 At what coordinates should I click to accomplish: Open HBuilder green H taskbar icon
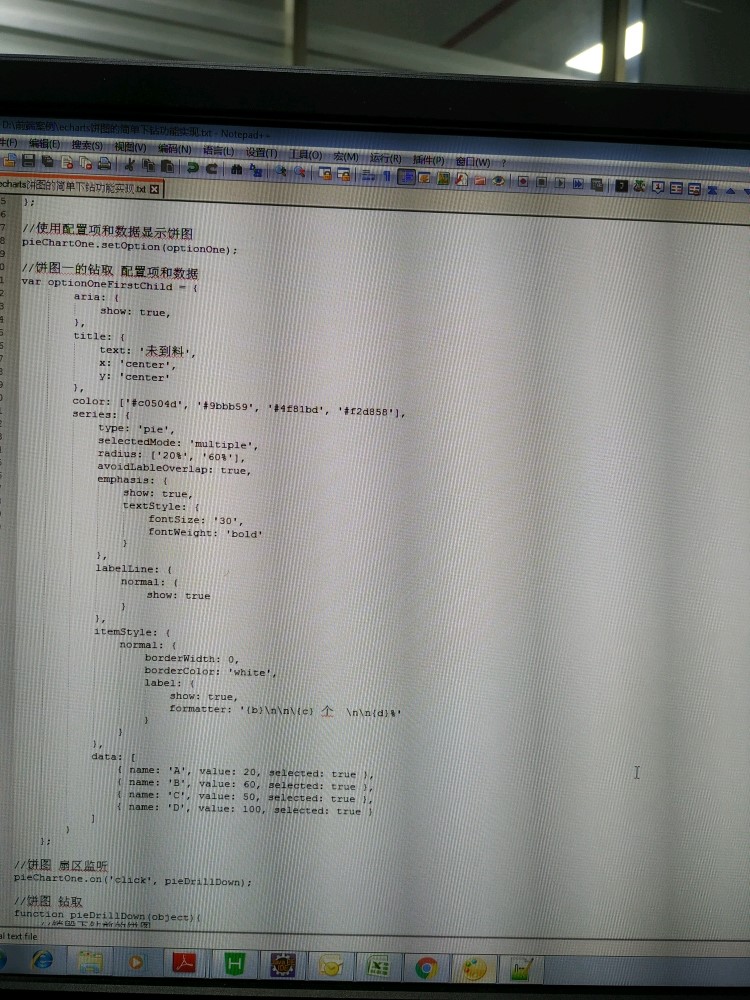point(234,964)
